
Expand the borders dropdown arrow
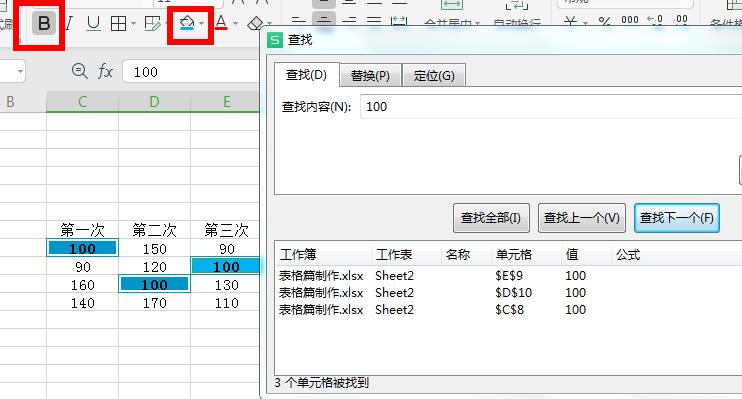pos(133,23)
